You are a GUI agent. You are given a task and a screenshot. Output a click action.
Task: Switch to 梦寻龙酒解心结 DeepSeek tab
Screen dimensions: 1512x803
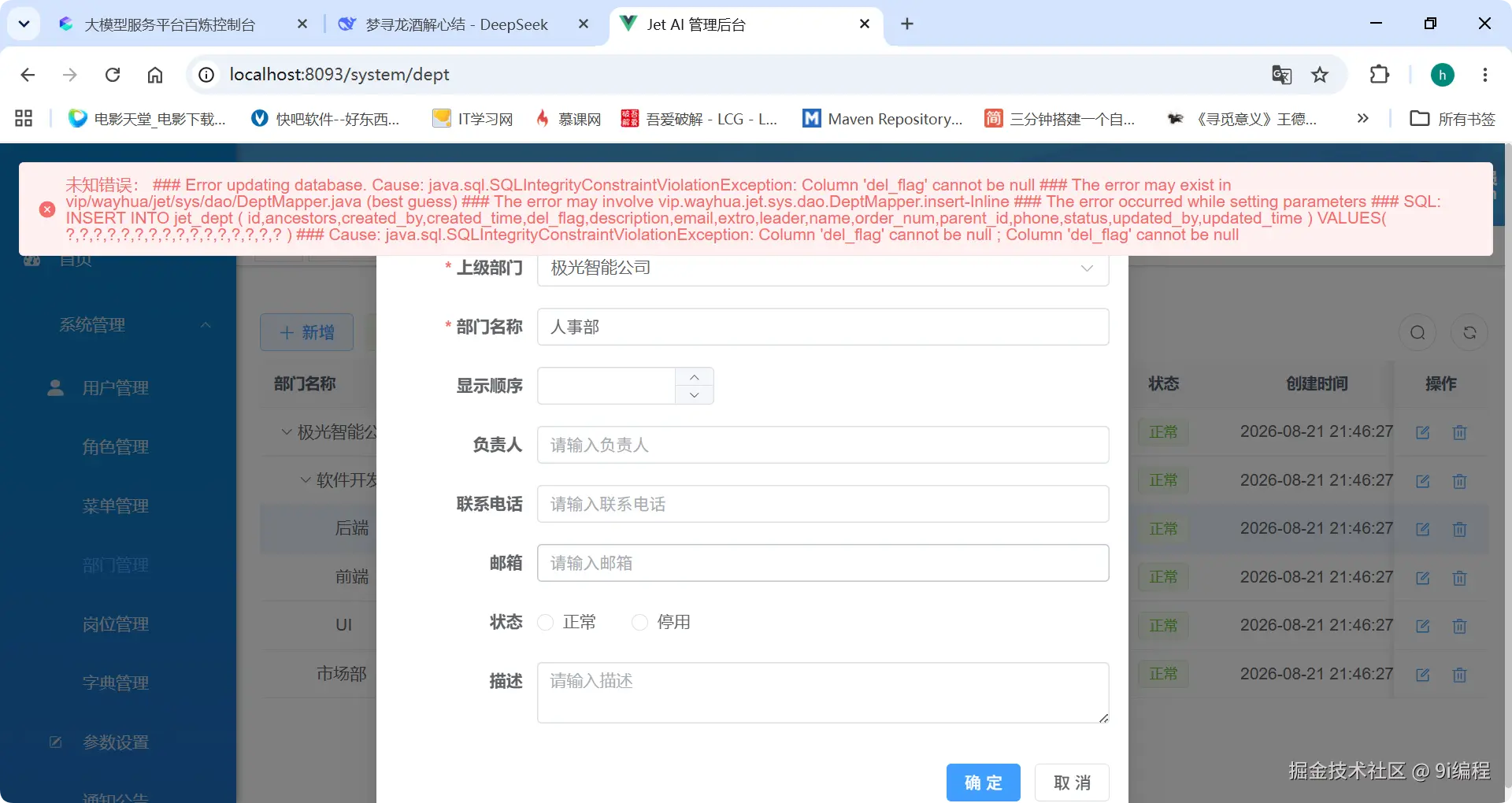[457, 24]
